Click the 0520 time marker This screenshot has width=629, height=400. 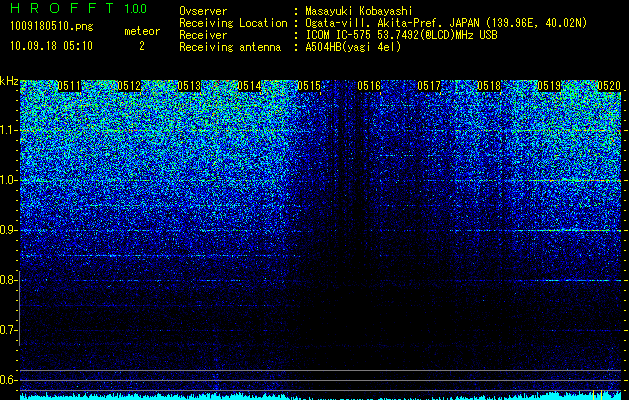[609, 86]
